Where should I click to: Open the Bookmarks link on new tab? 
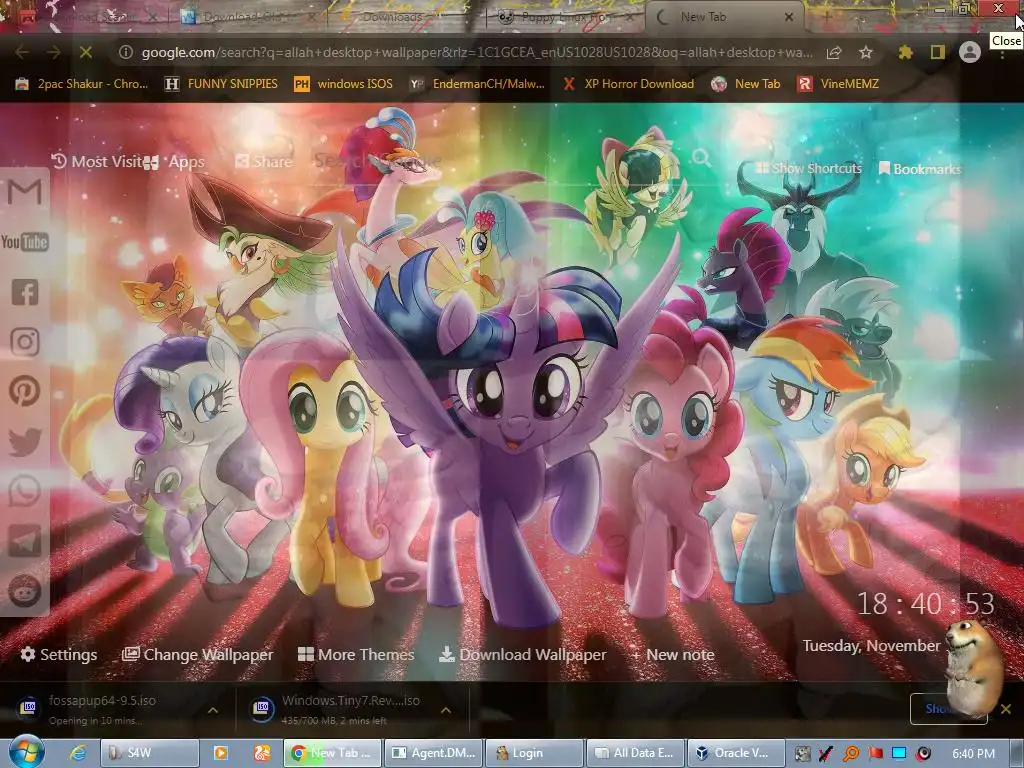coord(920,169)
